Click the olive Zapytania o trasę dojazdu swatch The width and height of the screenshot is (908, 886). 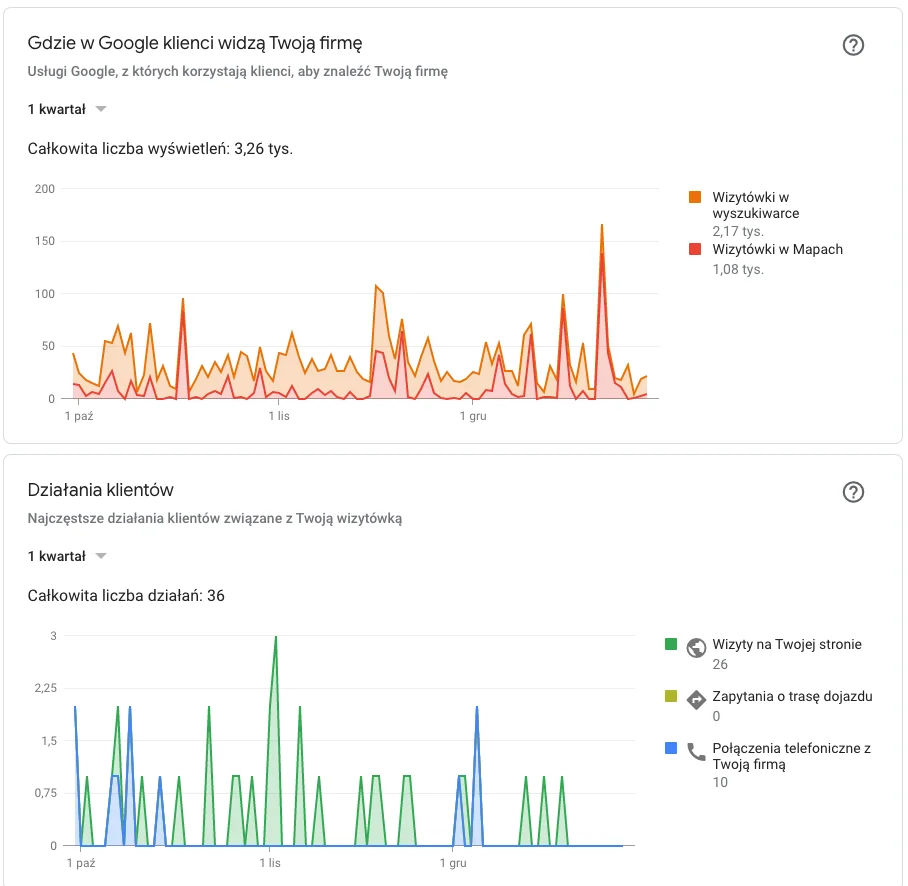coord(671,697)
